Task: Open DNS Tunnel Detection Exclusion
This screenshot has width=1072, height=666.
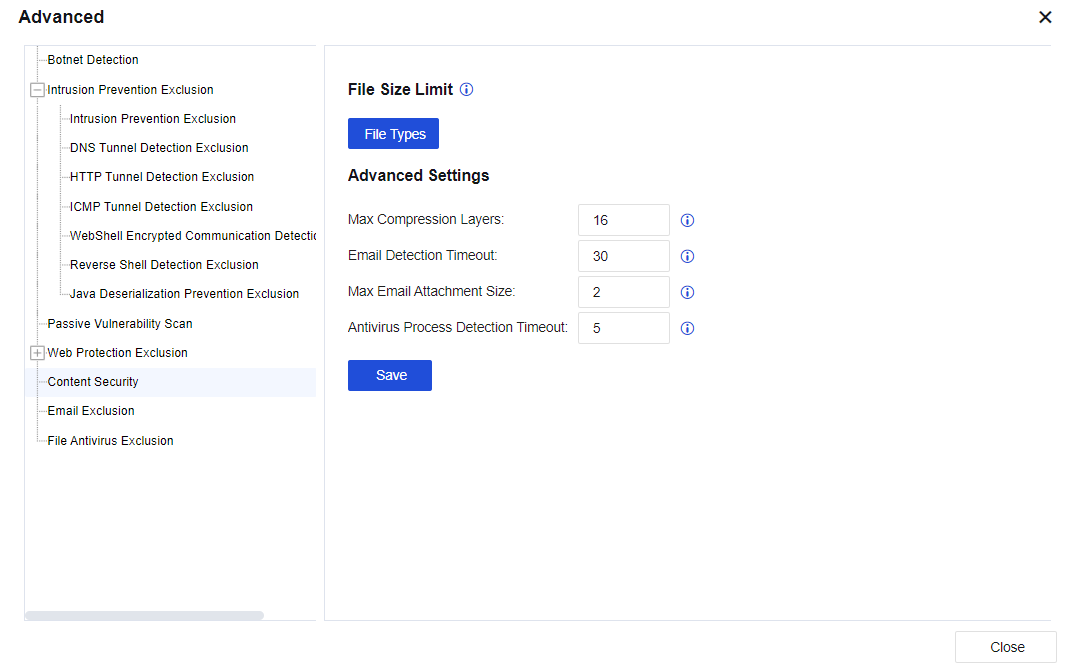Action: [x=159, y=148]
